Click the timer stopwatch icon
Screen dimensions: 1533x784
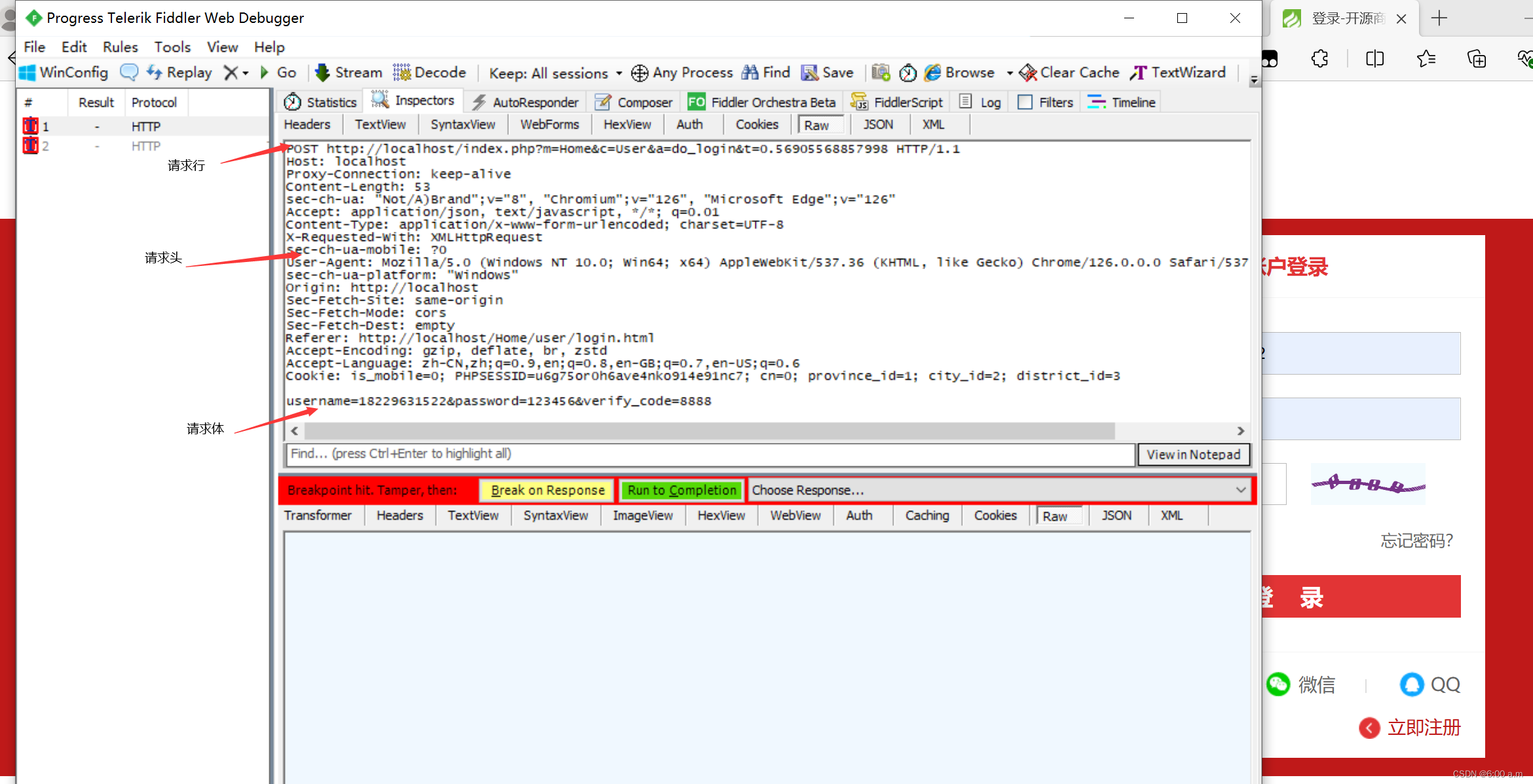[x=907, y=73]
